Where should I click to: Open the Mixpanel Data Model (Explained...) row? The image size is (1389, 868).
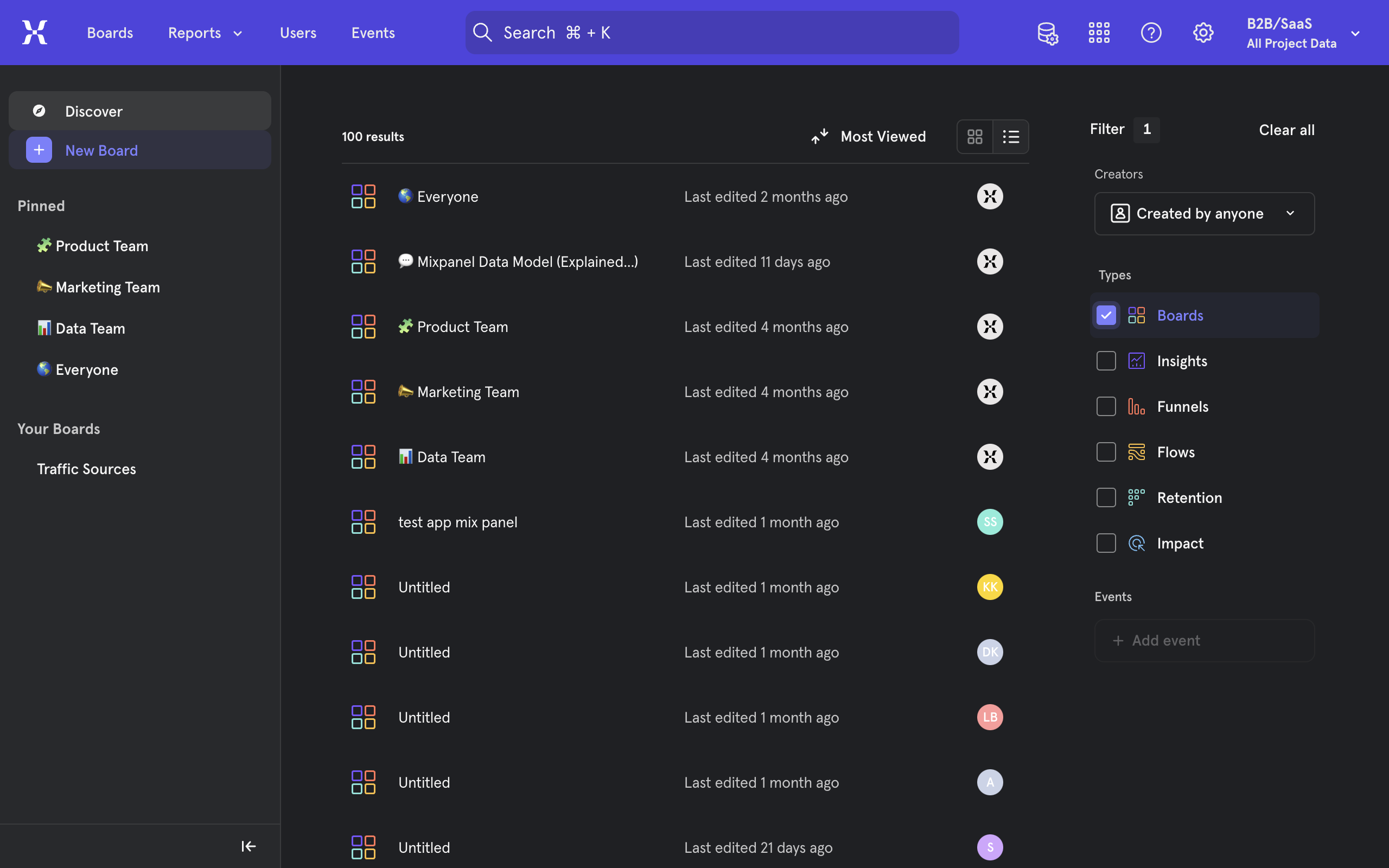685,261
